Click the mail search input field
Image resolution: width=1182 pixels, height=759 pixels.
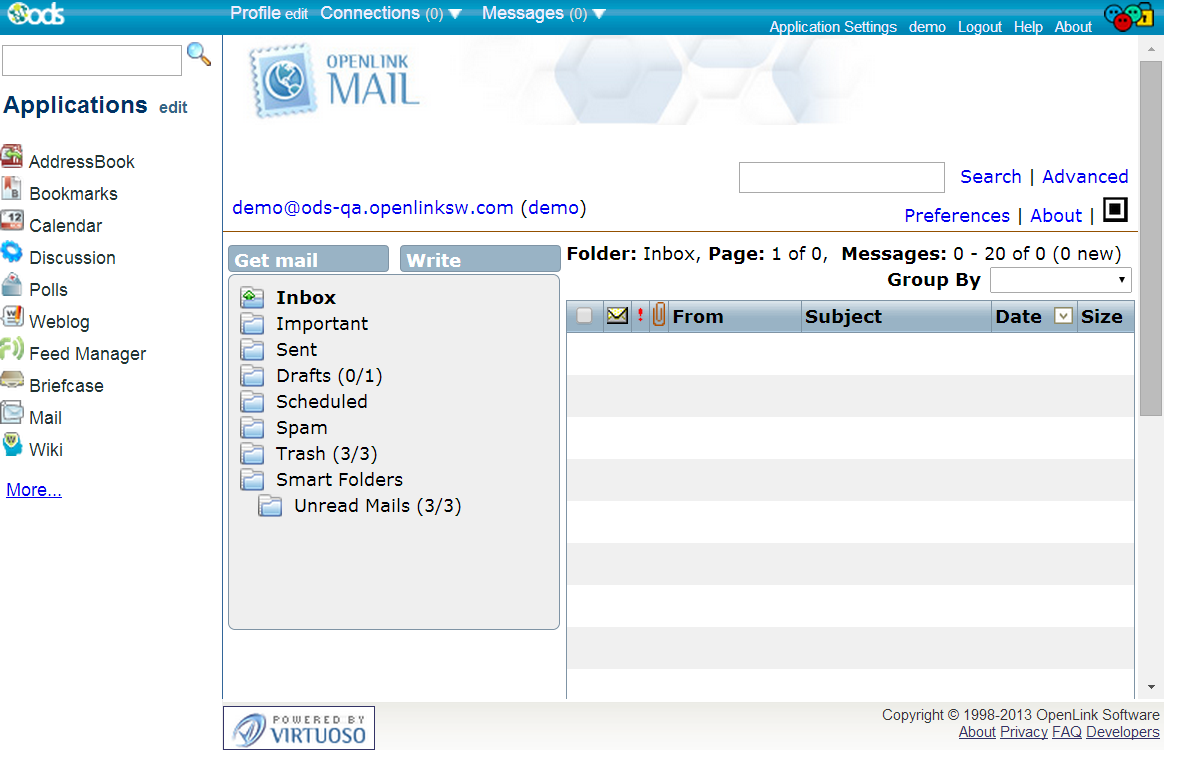point(841,178)
